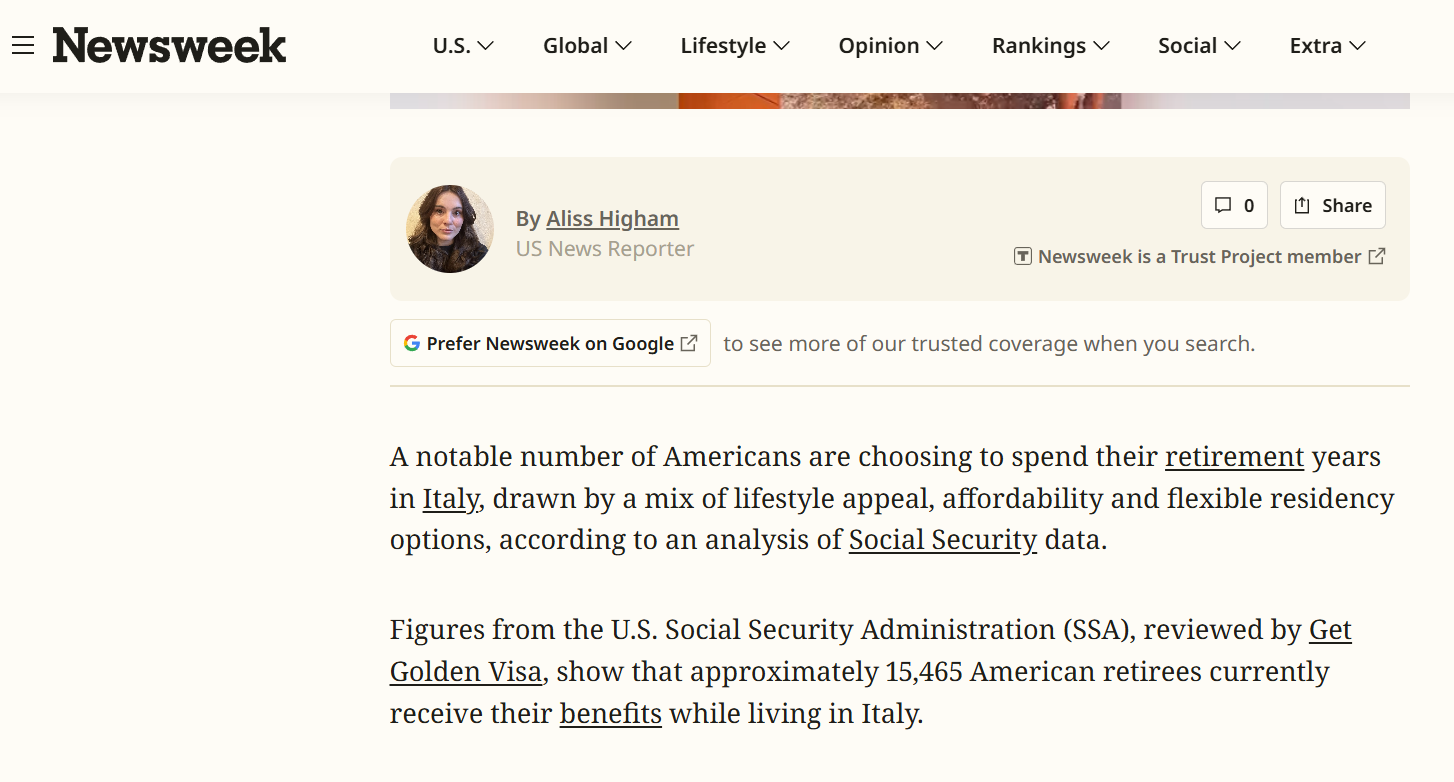Image resolution: width=1454 pixels, height=782 pixels.
Task: Click the external-link icon beside Trust Project text
Action: point(1377,256)
